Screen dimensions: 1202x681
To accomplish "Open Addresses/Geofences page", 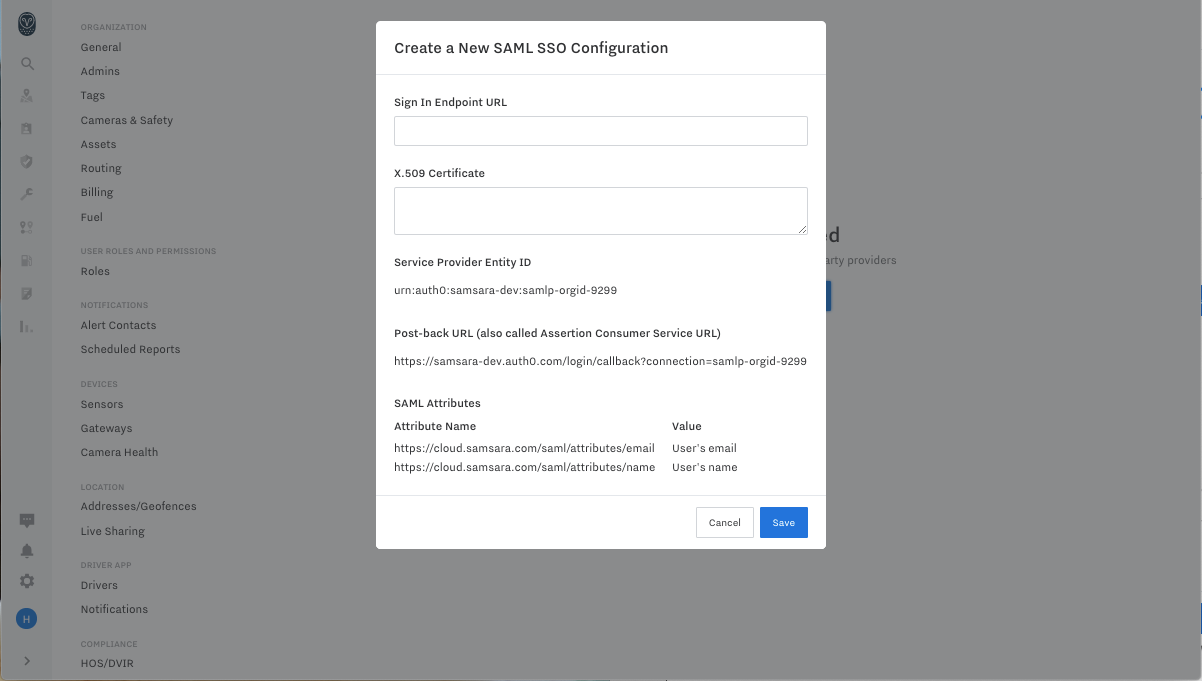I will click(x=139, y=506).
